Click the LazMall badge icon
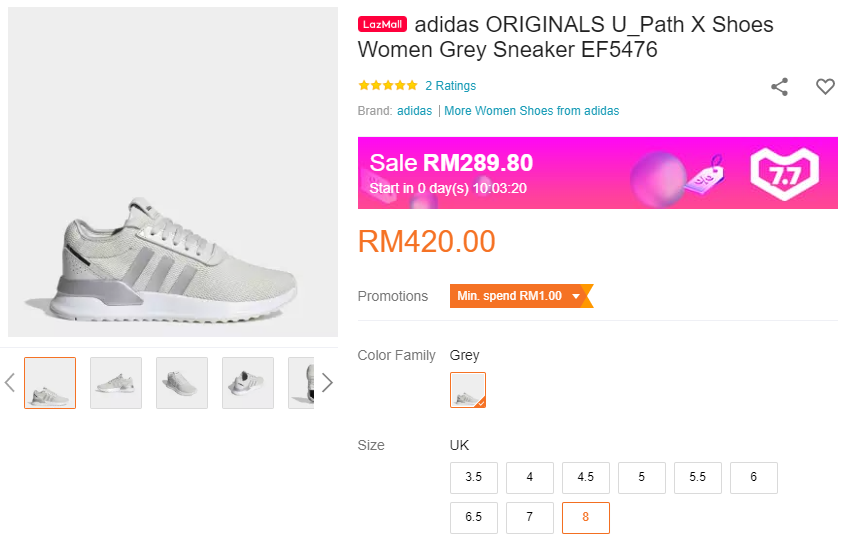 [x=382, y=24]
